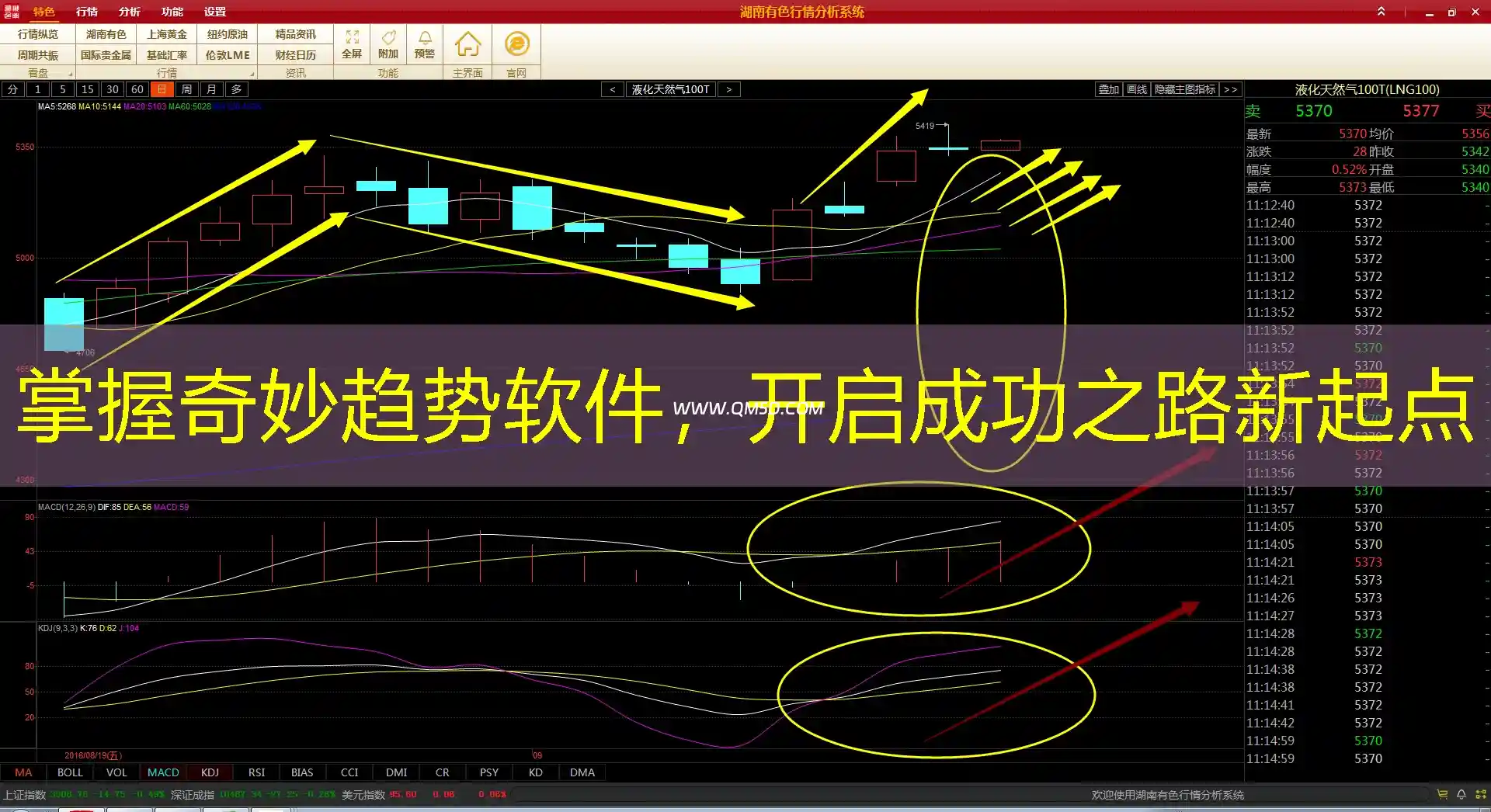Go to next instrument with > arrow
Screen dimensions: 1491x812
728,89
